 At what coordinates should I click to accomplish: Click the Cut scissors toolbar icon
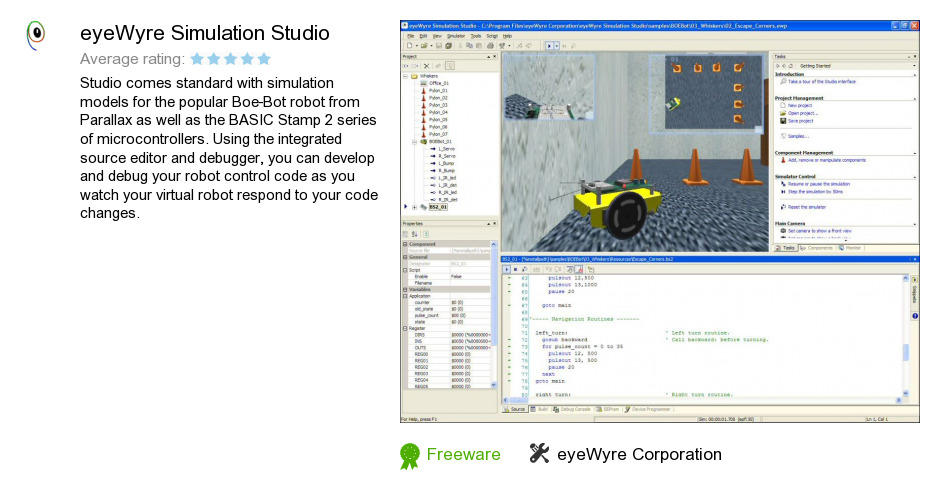[x=460, y=46]
